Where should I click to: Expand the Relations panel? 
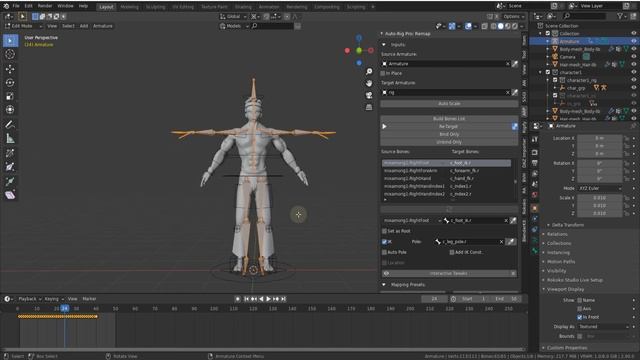click(x=557, y=234)
